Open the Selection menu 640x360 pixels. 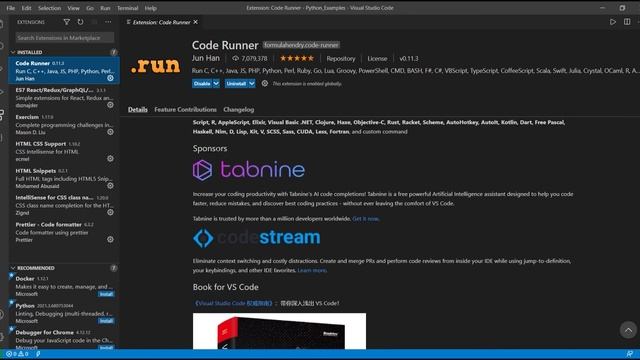(x=49, y=8)
